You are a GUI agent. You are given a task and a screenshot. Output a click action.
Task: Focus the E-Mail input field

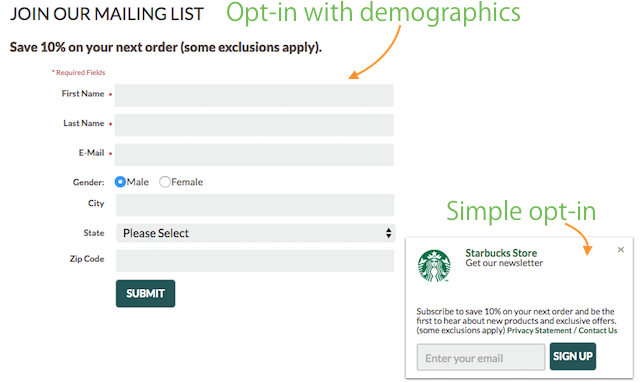point(254,154)
